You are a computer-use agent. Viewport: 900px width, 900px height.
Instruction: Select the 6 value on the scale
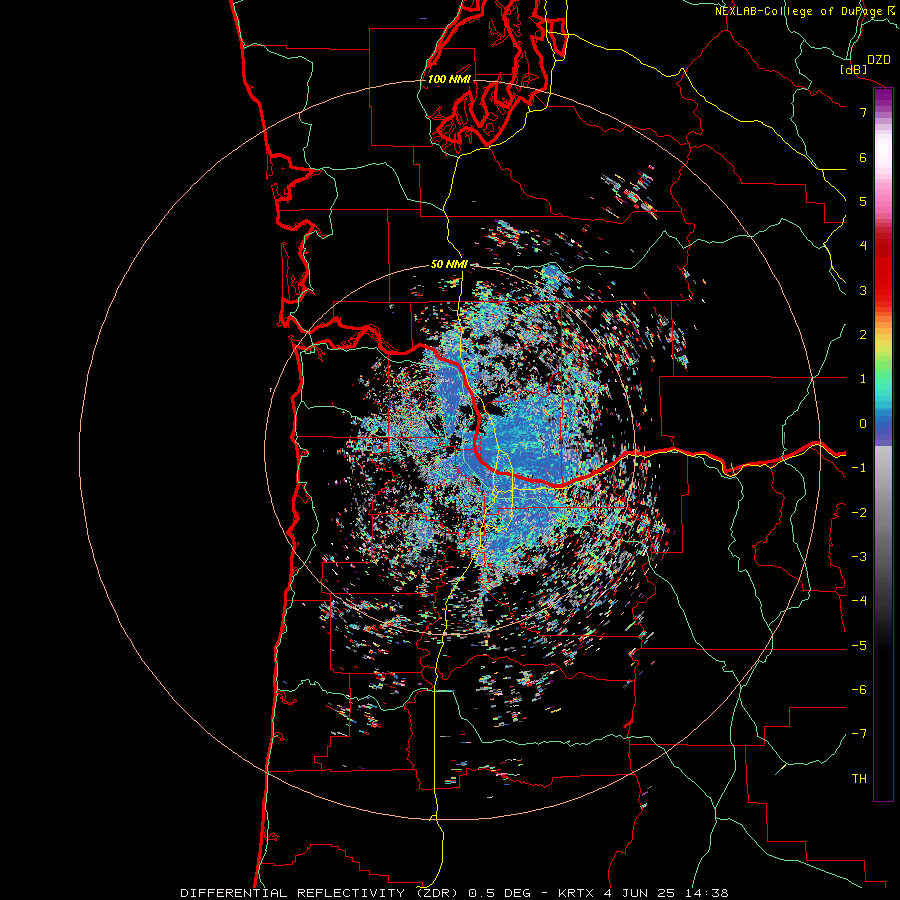[x=863, y=157]
